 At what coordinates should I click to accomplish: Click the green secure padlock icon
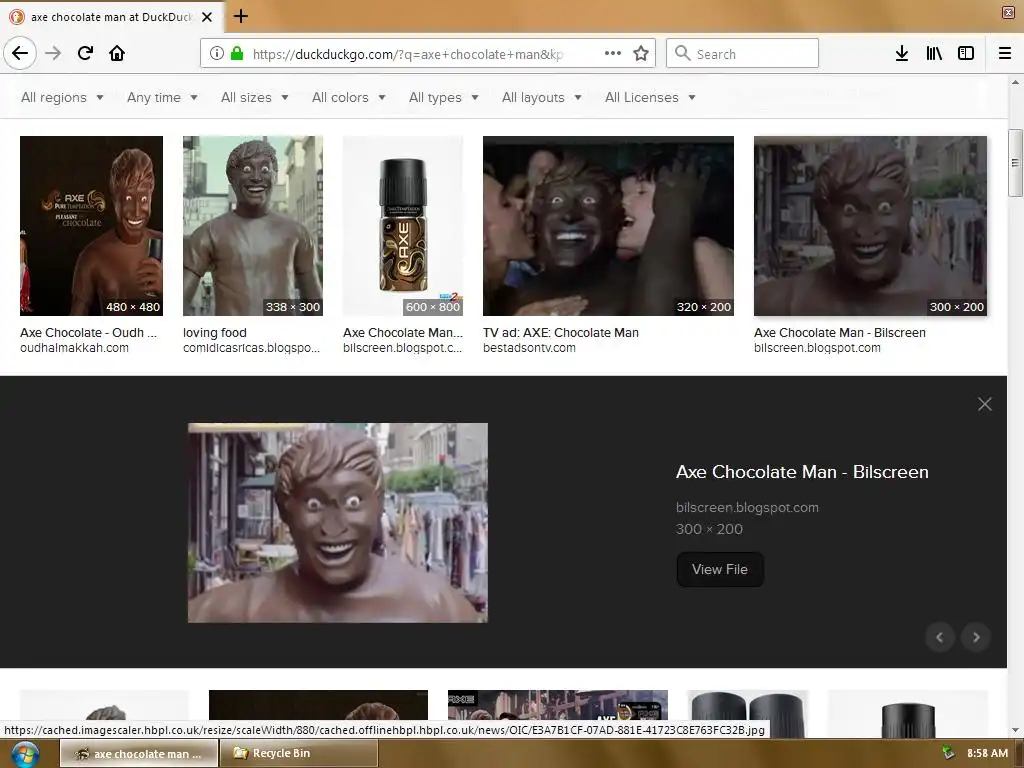(237, 54)
